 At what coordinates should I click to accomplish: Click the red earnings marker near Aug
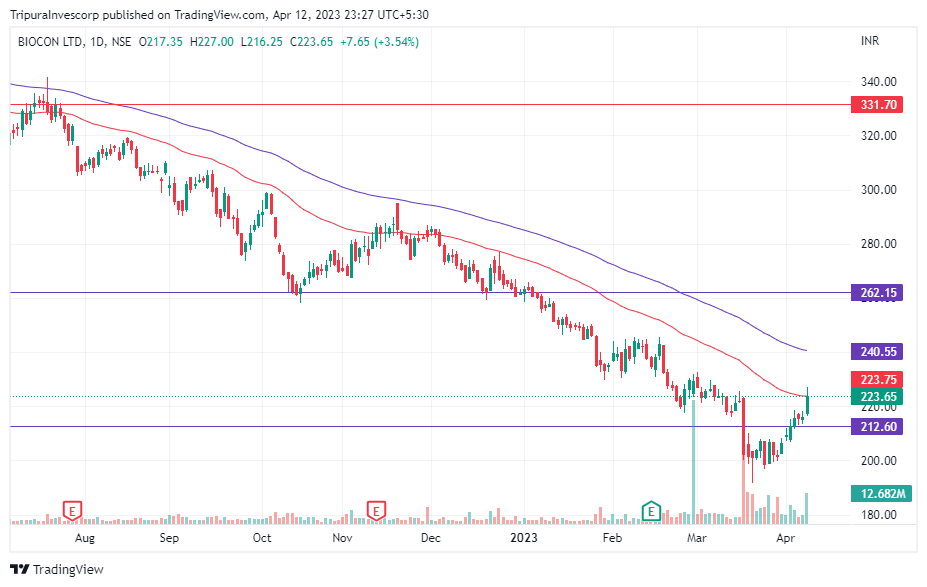click(x=72, y=510)
